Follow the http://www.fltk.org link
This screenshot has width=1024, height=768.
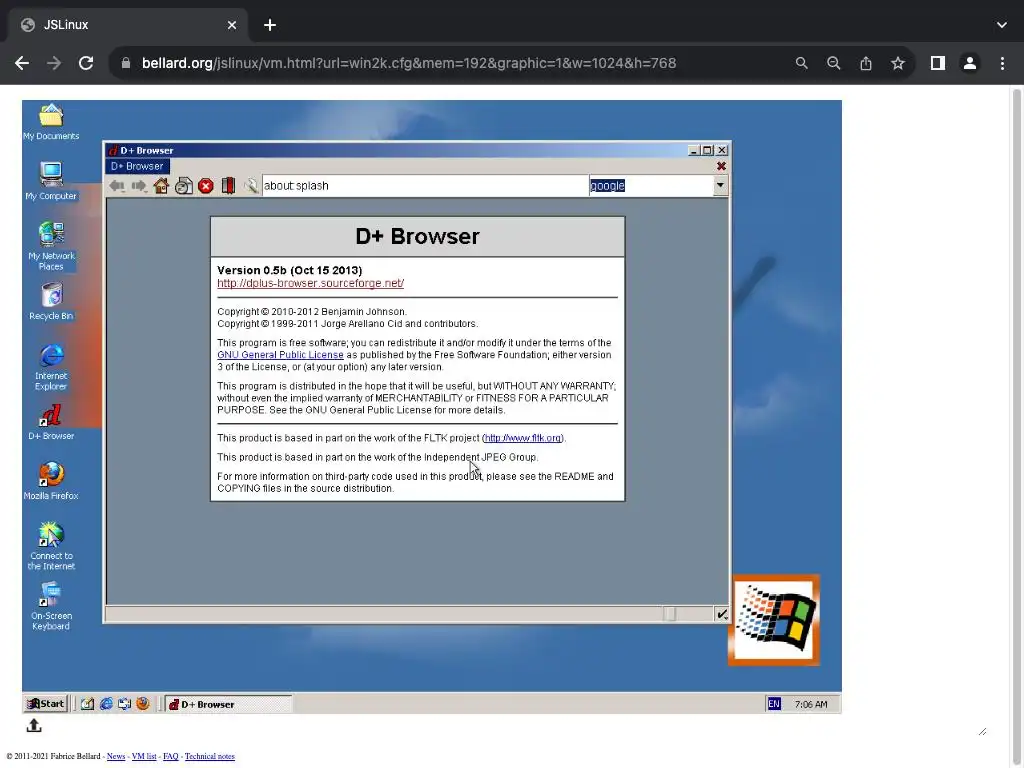click(522, 438)
